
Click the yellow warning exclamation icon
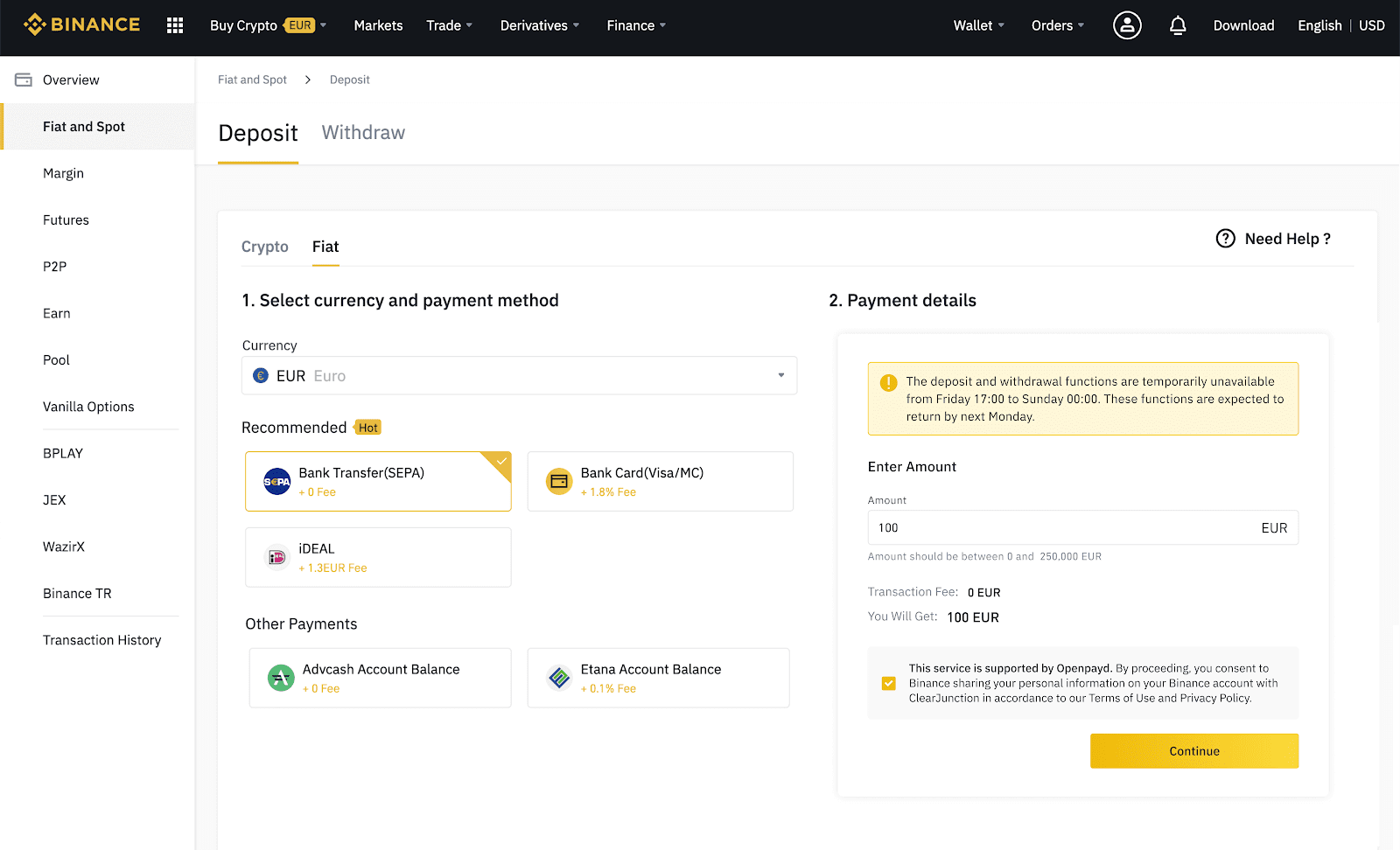(888, 382)
